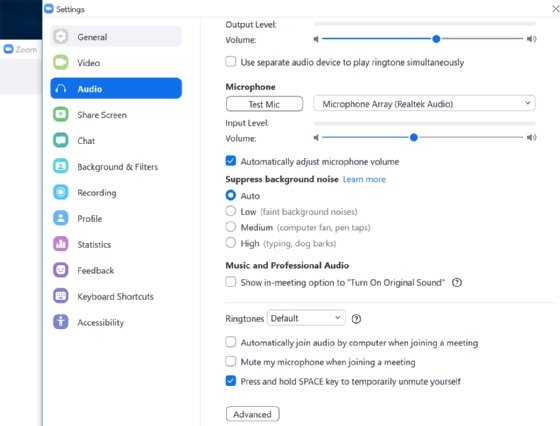The width and height of the screenshot is (560, 426).
Task: Select Medium noise suppression
Action: (x=231, y=227)
